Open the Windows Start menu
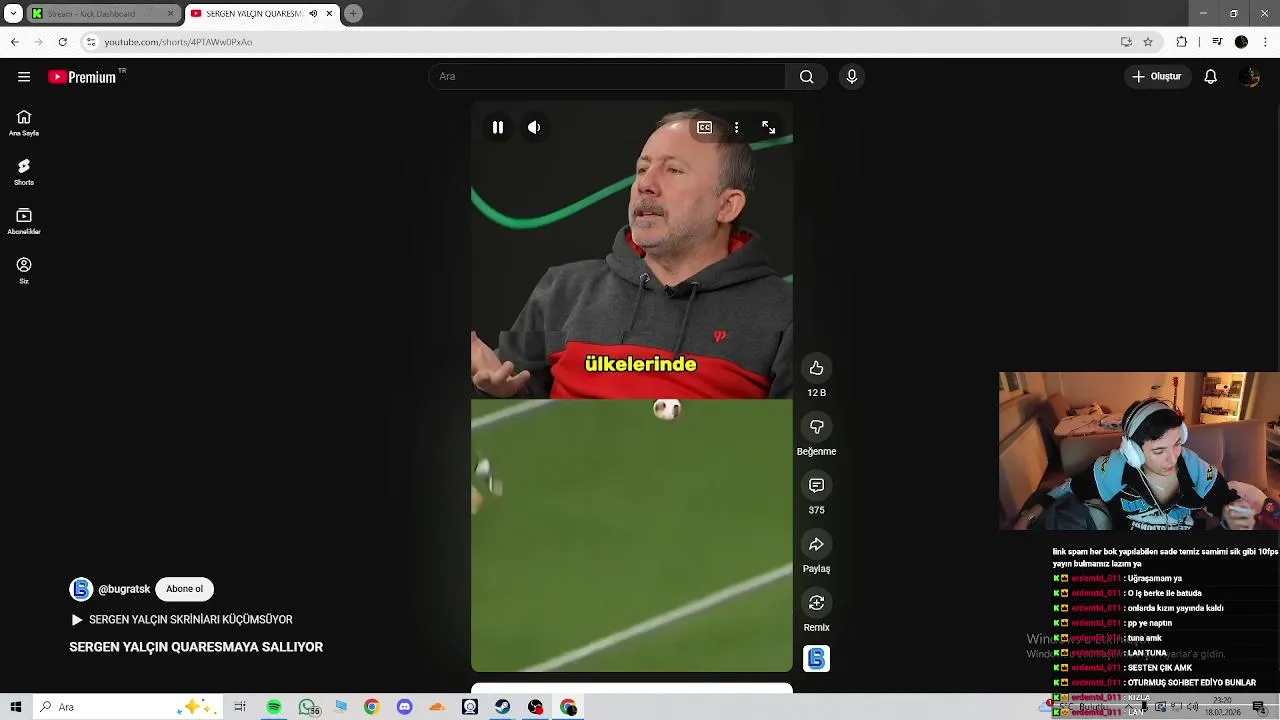 point(16,707)
